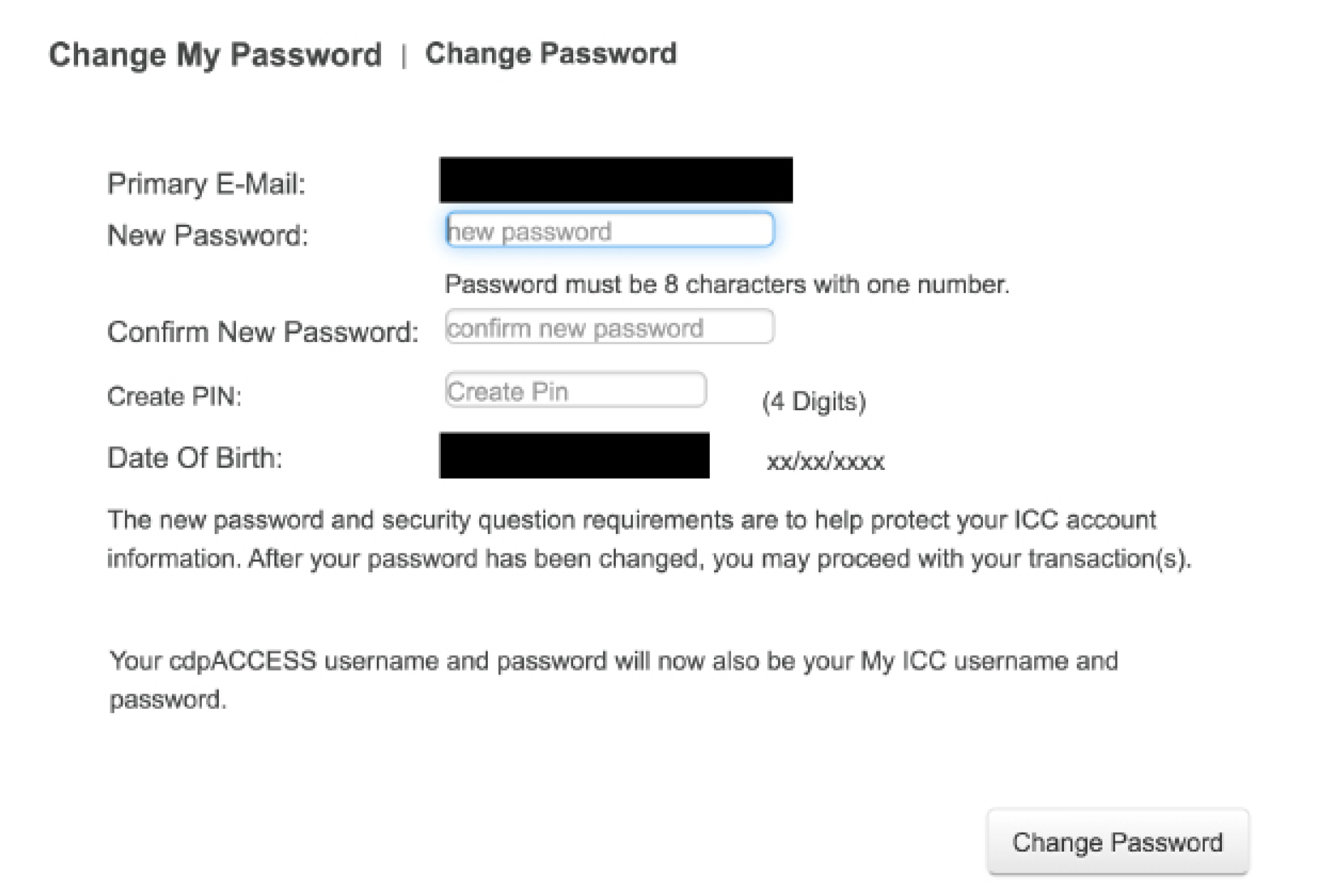Click the 8-character password requirement text

tap(727, 285)
